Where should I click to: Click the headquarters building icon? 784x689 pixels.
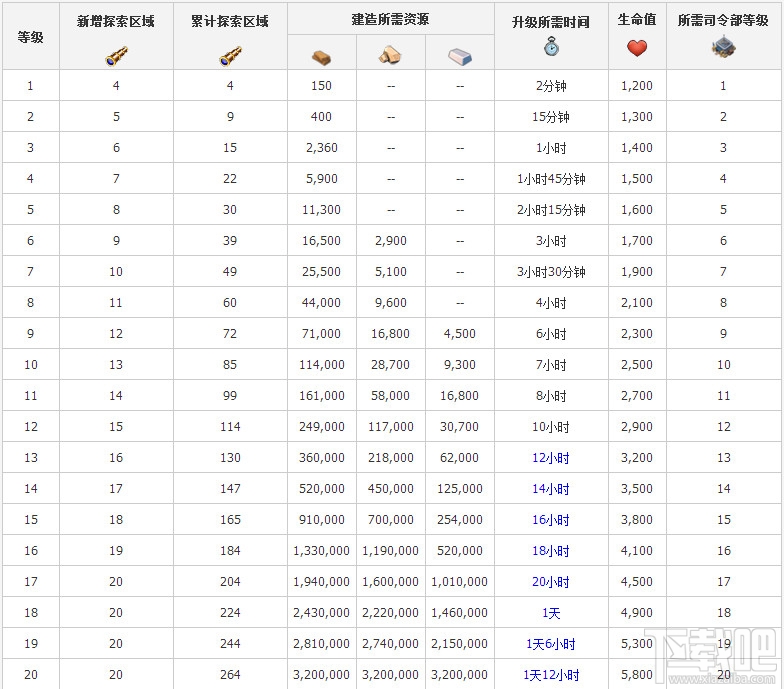click(723, 46)
